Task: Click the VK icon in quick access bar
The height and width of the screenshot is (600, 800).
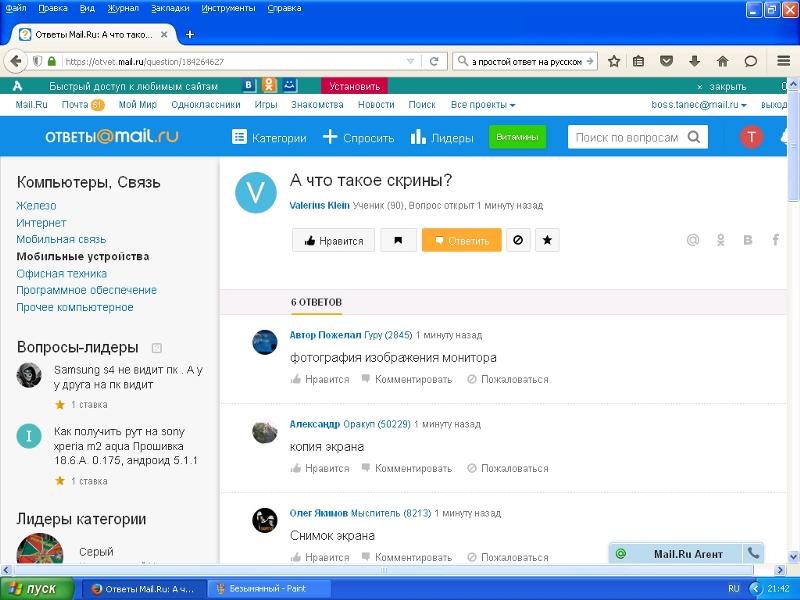Action: pos(248,85)
